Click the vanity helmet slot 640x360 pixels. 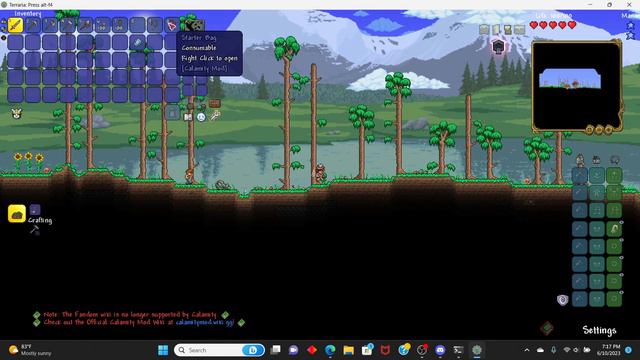point(597,176)
